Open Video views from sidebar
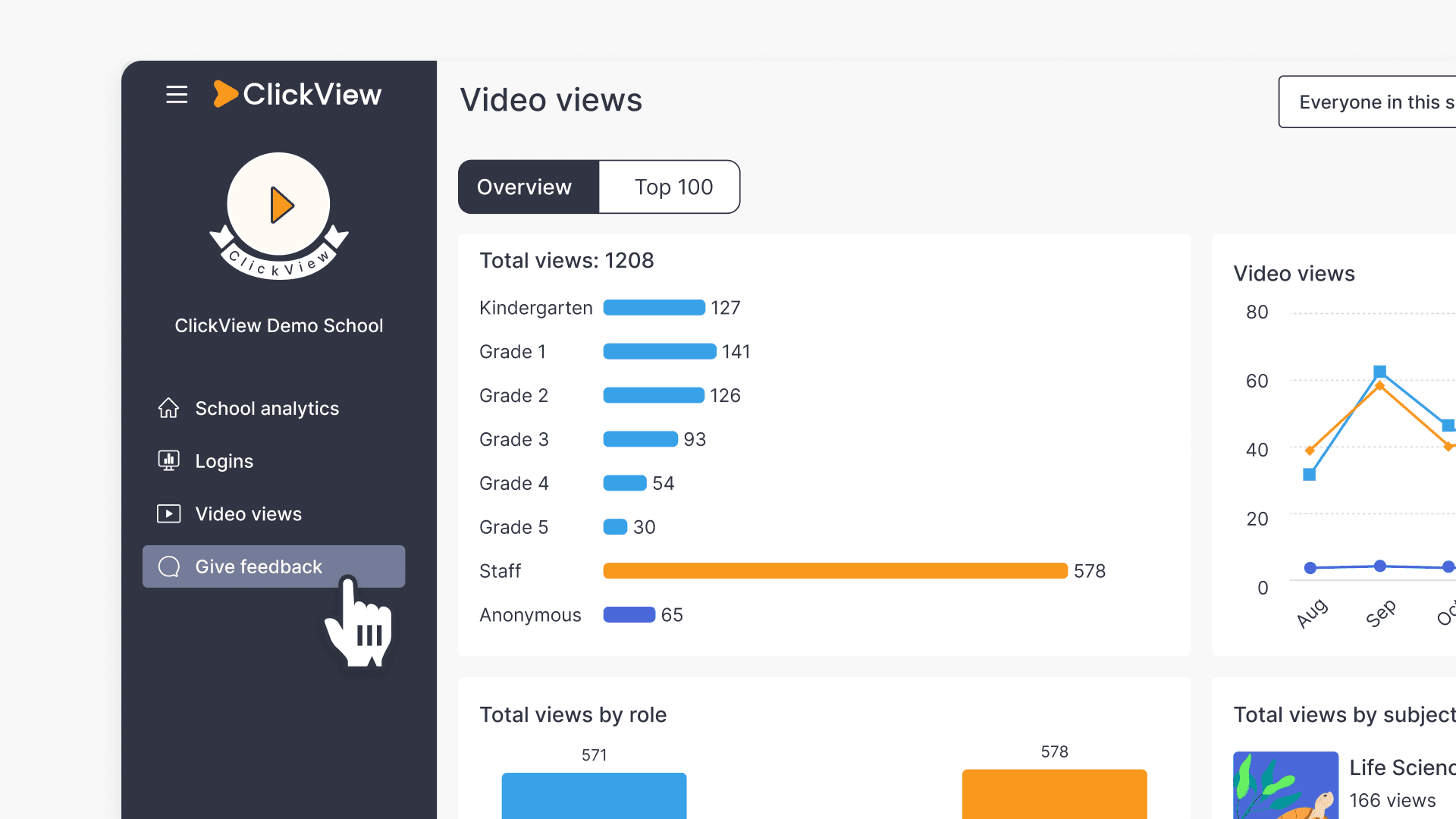The width and height of the screenshot is (1456, 819). pyautogui.click(x=274, y=514)
